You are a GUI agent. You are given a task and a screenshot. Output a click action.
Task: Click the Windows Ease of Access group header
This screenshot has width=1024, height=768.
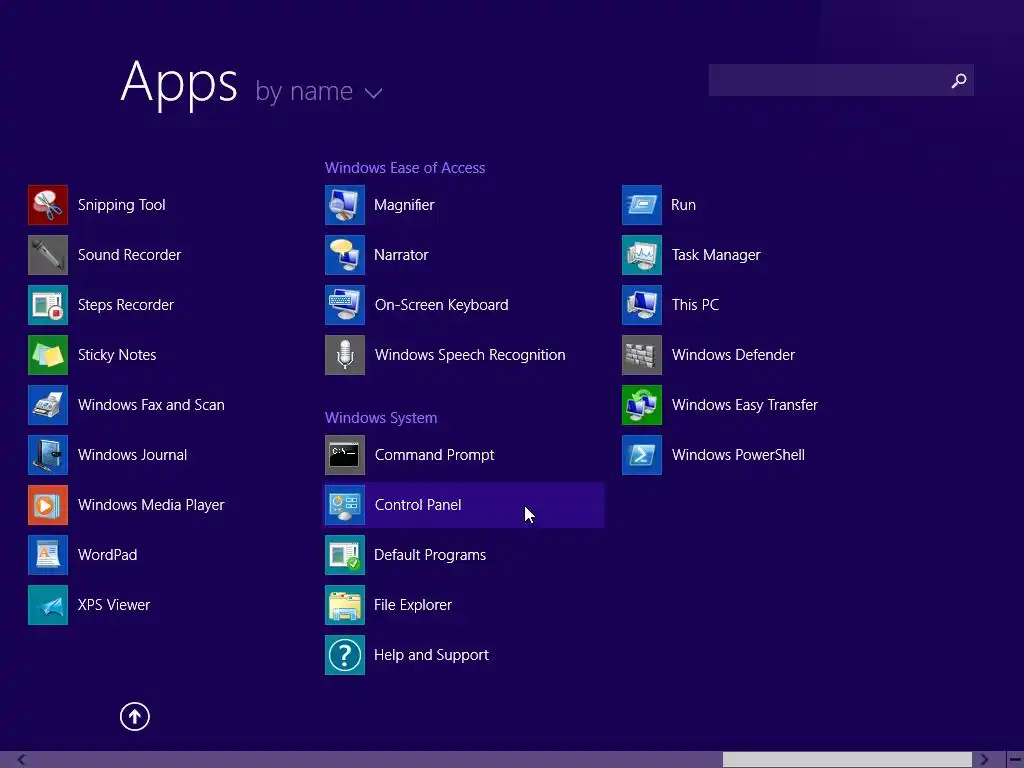pyautogui.click(x=405, y=168)
